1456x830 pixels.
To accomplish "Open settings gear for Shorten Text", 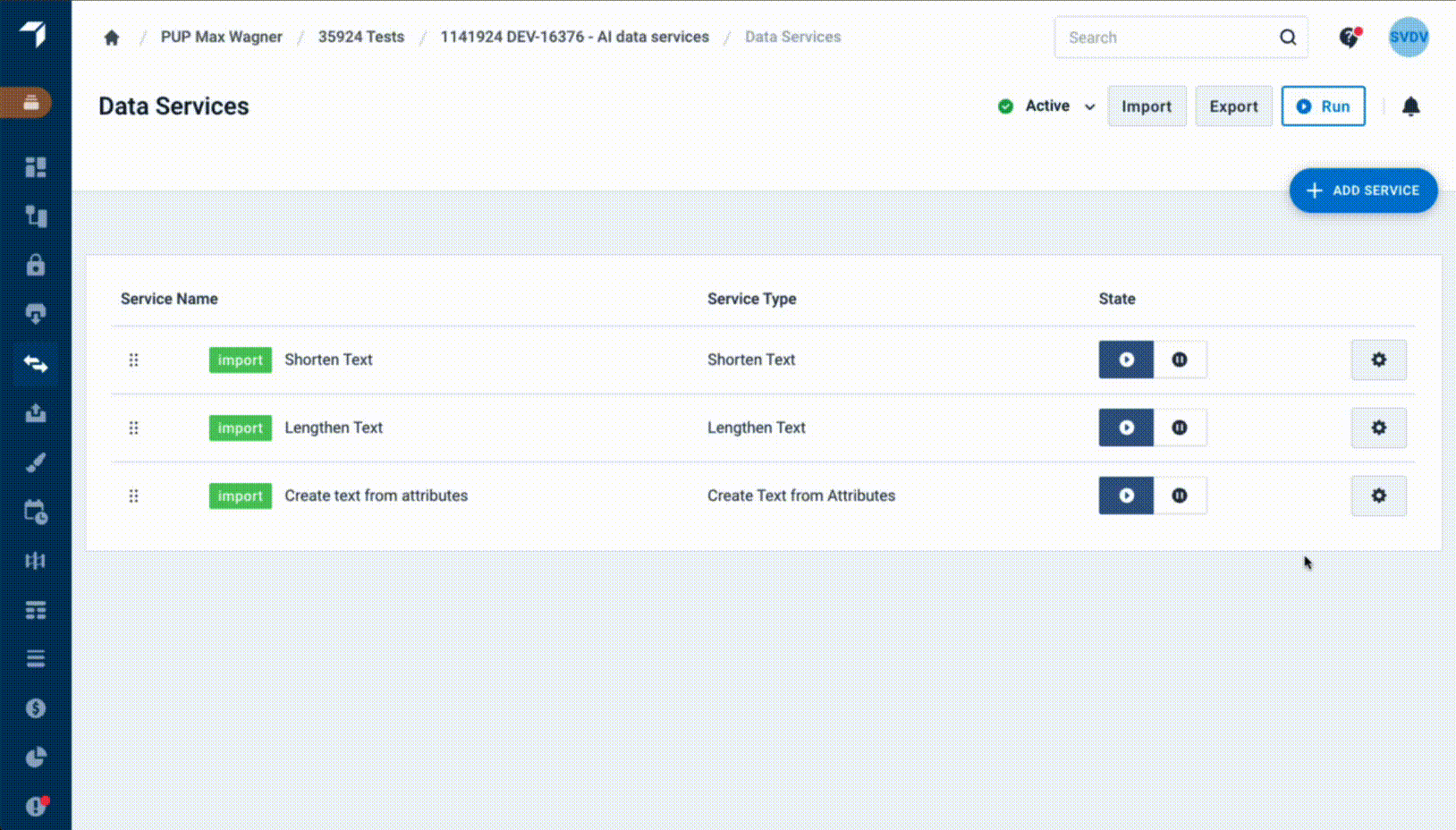I will click(1378, 360).
